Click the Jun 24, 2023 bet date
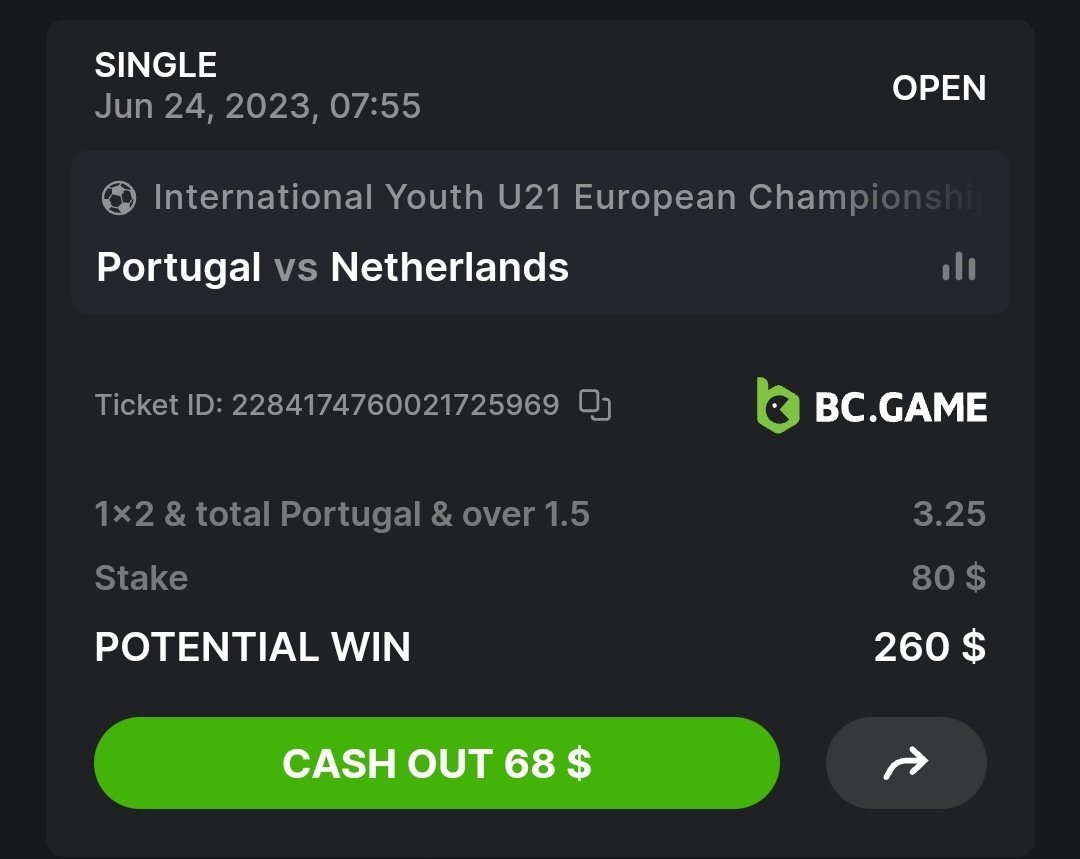Image resolution: width=1080 pixels, height=859 pixels. pyautogui.click(x=257, y=106)
